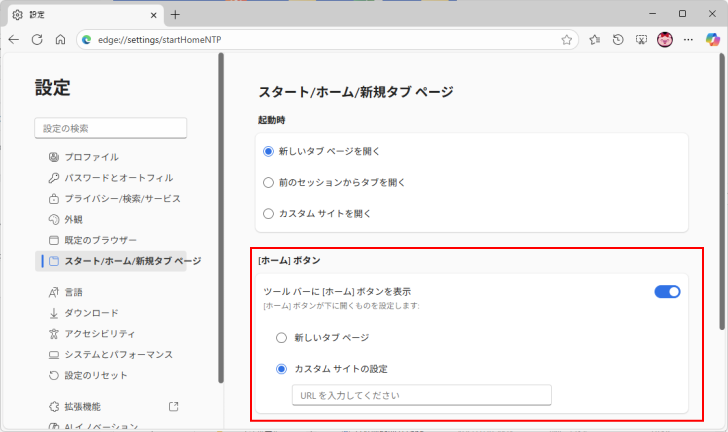Go to プライバシー/検索/サービス settings
The height and width of the screenshot is (432, 728).
[x=122, y=198]
